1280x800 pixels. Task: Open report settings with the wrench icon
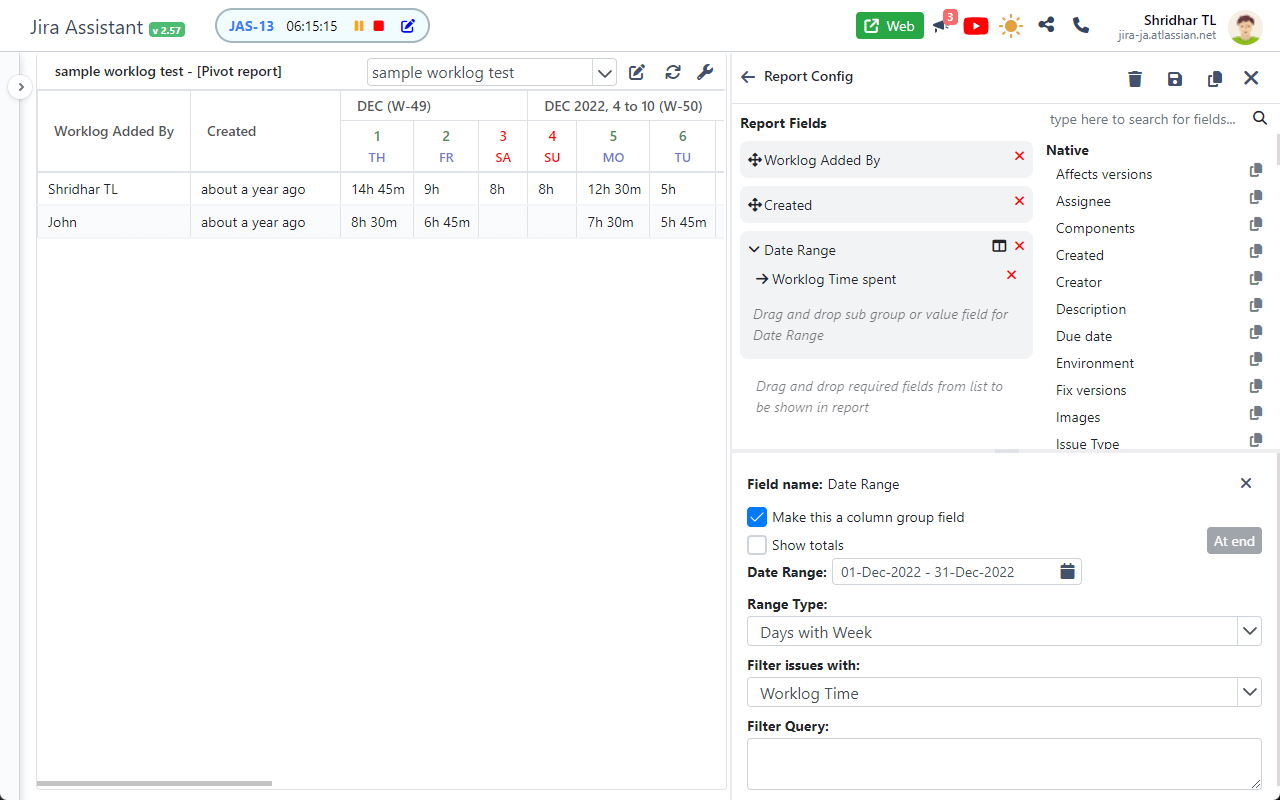(705, 72)
